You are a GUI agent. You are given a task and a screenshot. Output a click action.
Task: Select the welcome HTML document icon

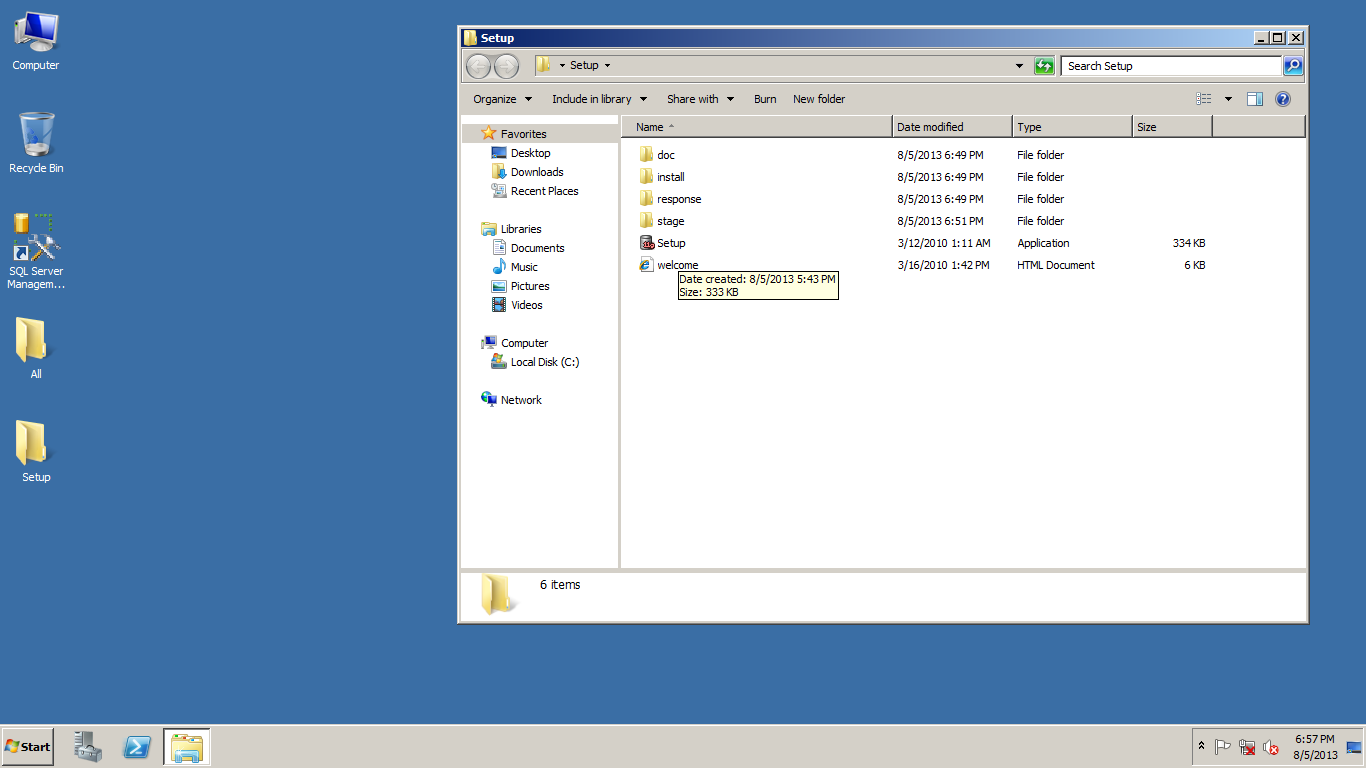pos(647,265)
